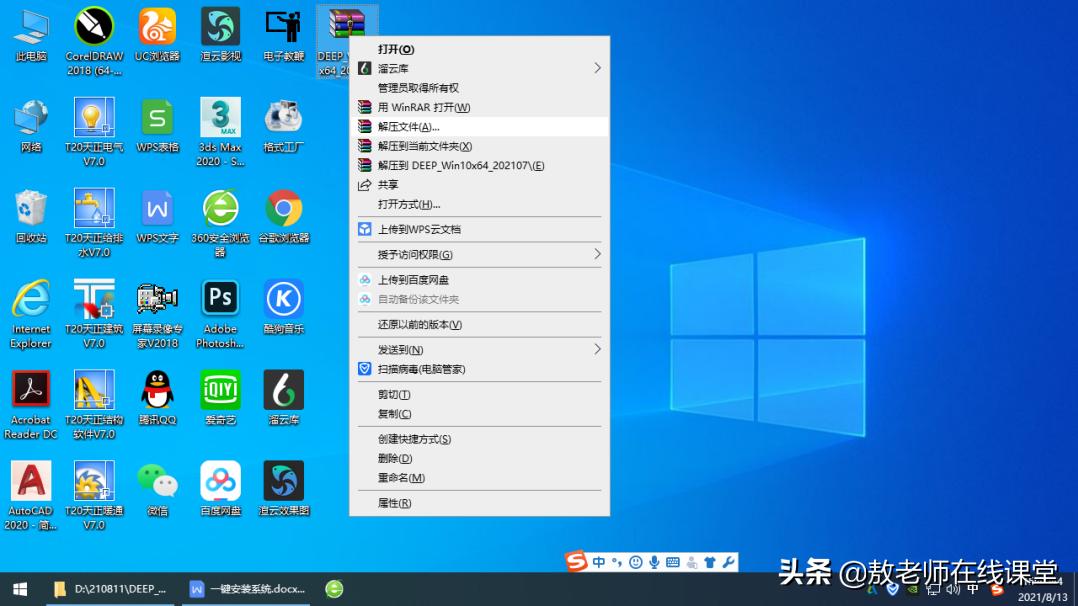Launch CorelDRAW 2018
The image size is (1078, 606).
click(93, 27)
